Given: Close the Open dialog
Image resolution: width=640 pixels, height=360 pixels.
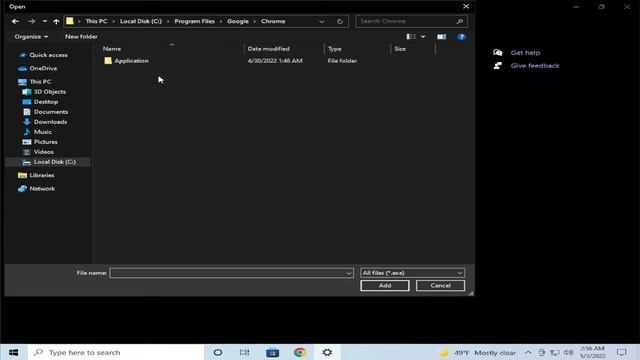Looking at the screenshot, I should tap(466, 7).
